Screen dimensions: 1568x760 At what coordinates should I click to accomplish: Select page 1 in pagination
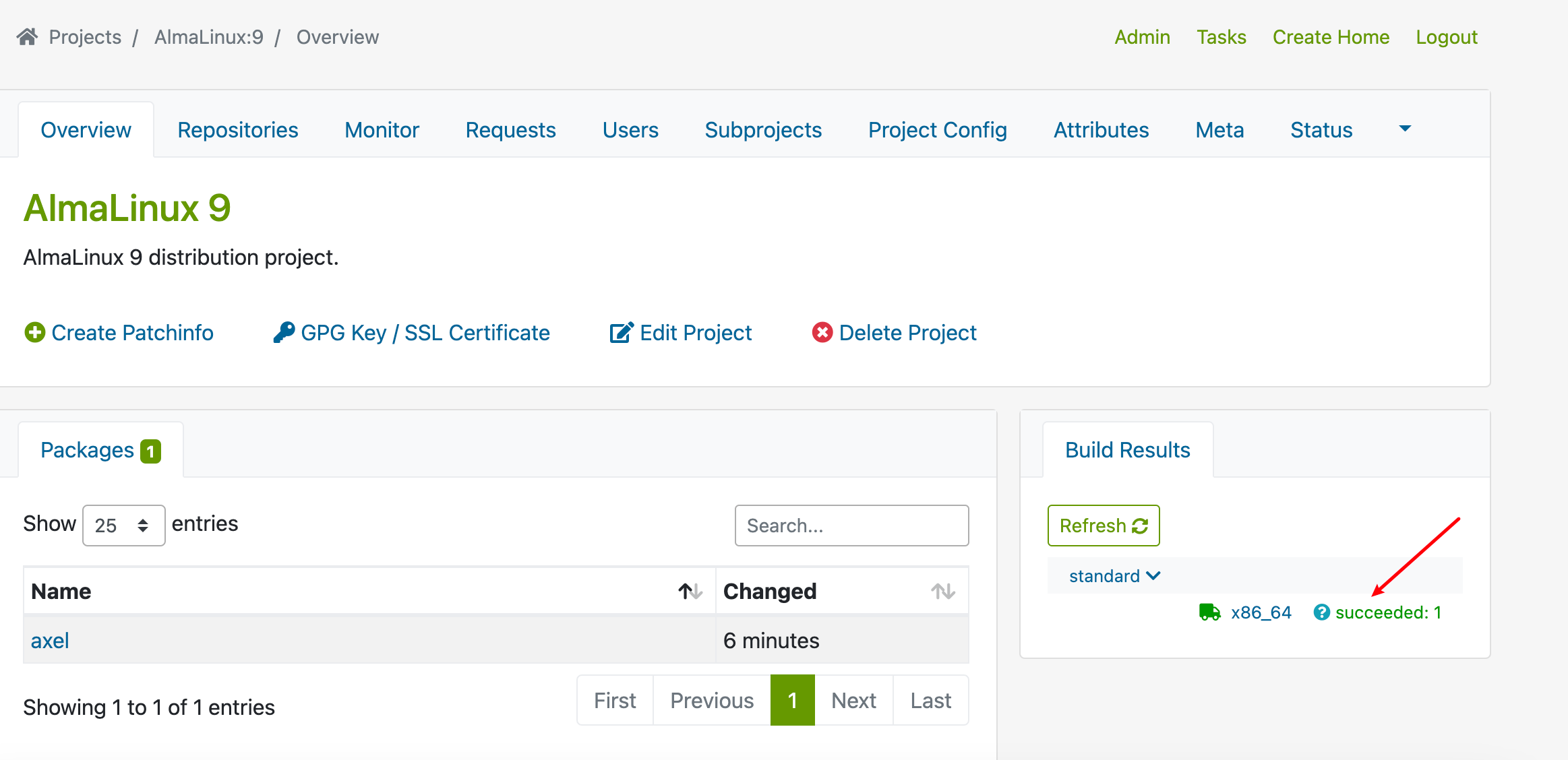(x=793, y=701)
